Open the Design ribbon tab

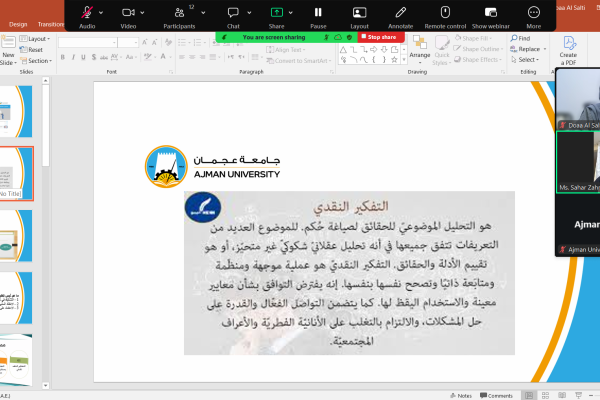(18, 24)
